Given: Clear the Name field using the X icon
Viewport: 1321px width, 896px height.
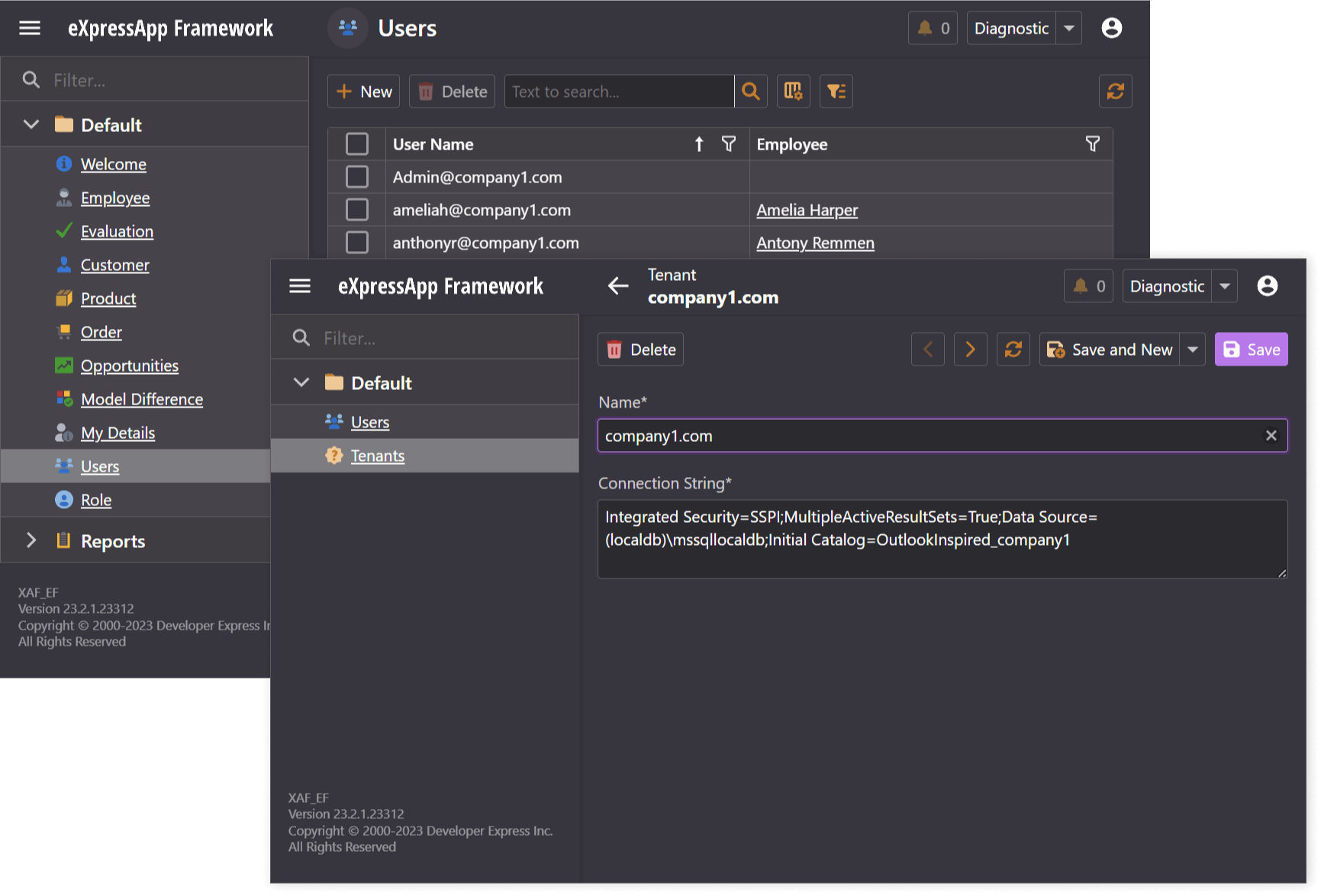Looking at the screenshot, I should click(x=1271, y=435).
